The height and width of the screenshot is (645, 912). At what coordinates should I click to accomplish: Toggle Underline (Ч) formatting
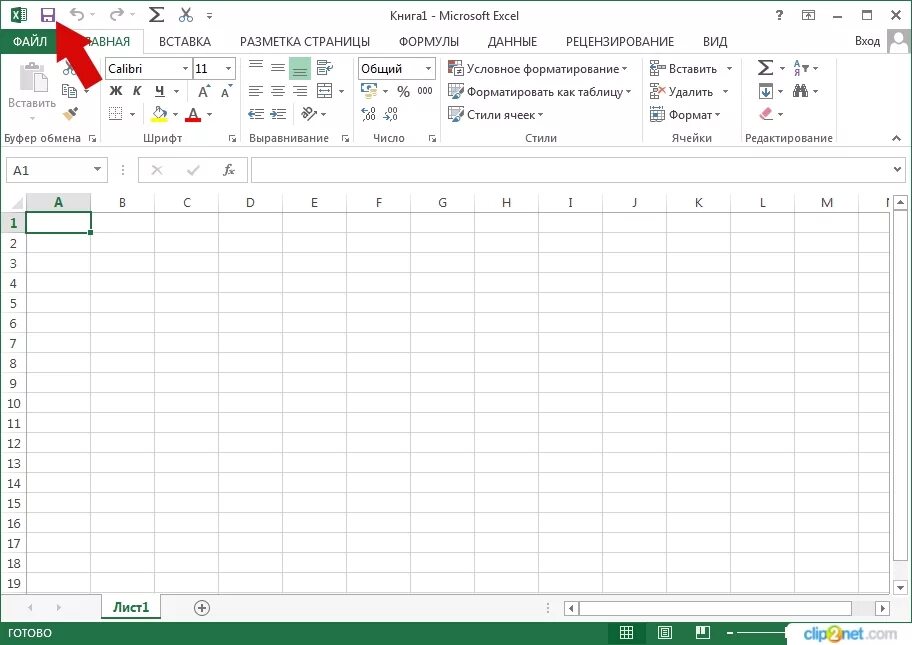pyautogui.click(x=159, y=91)
